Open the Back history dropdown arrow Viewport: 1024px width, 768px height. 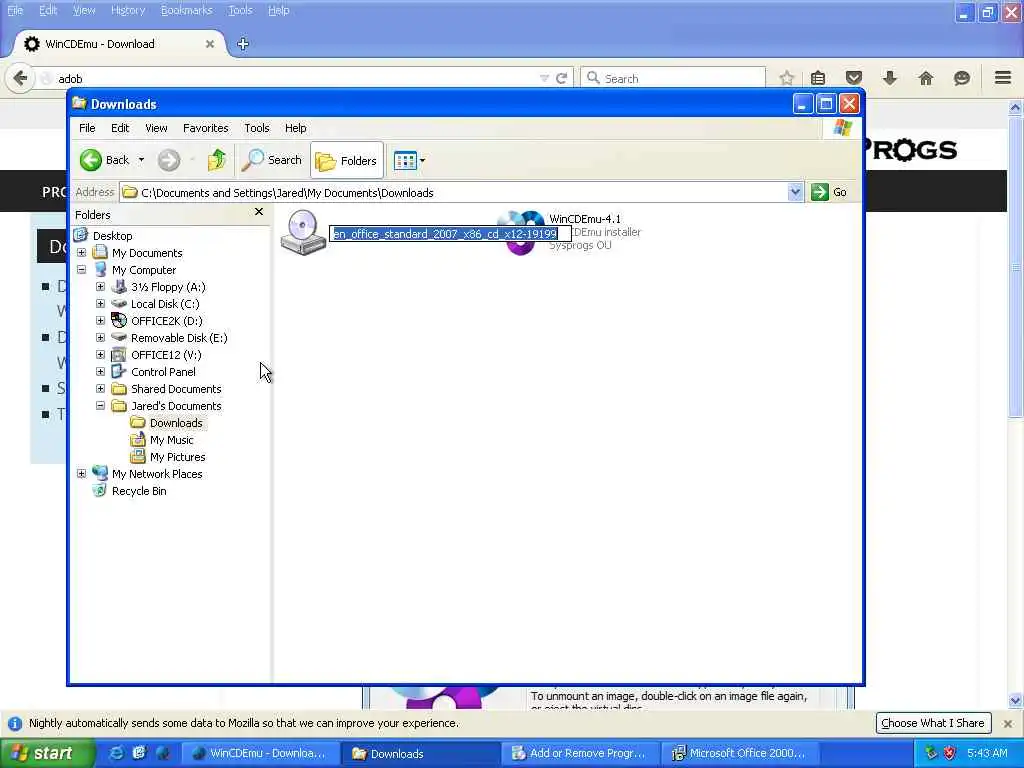click(141, 160)
